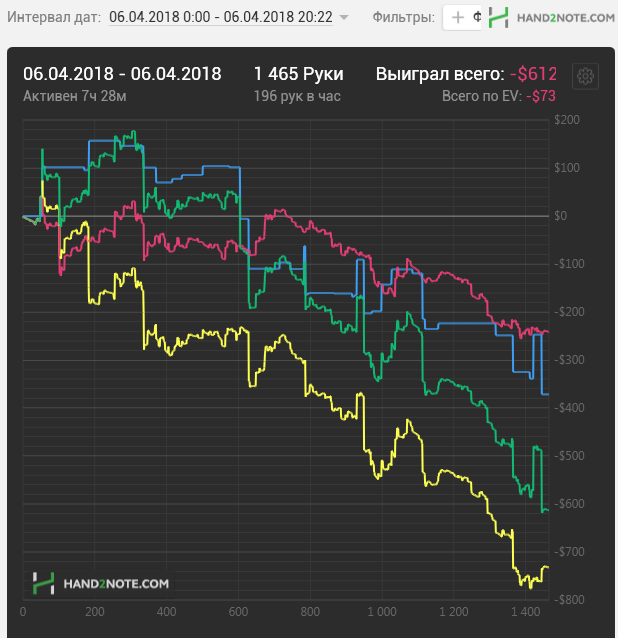
Task: Click the red line's final point
Action: [548, 332]
